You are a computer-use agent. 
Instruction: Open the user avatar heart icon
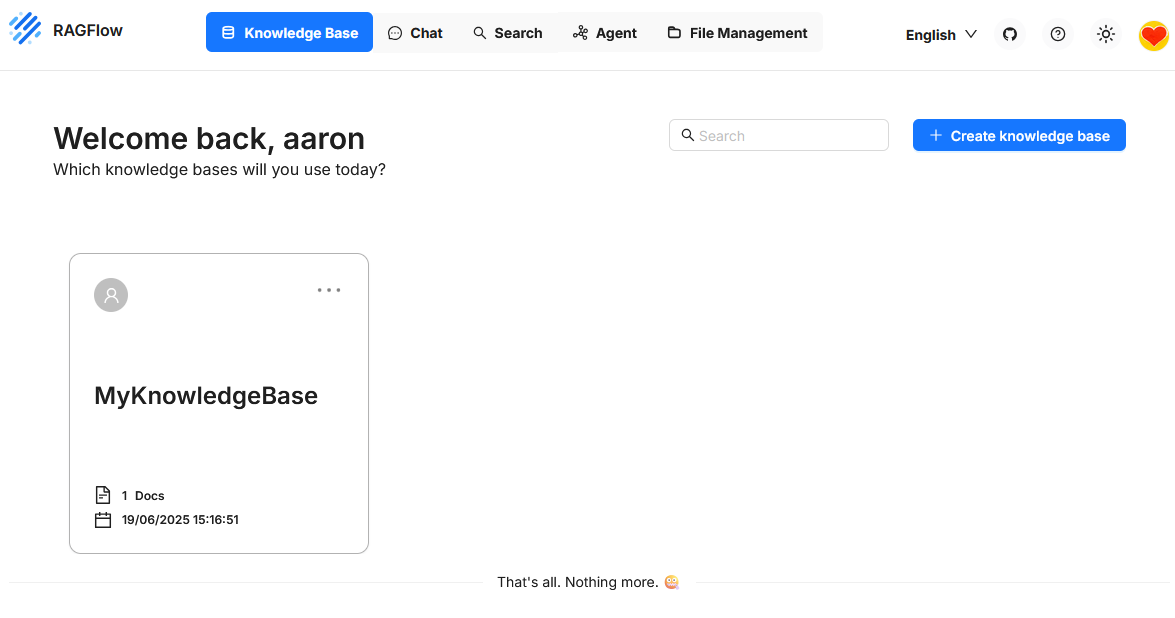pyautogui.click(x=1153, y=37)
